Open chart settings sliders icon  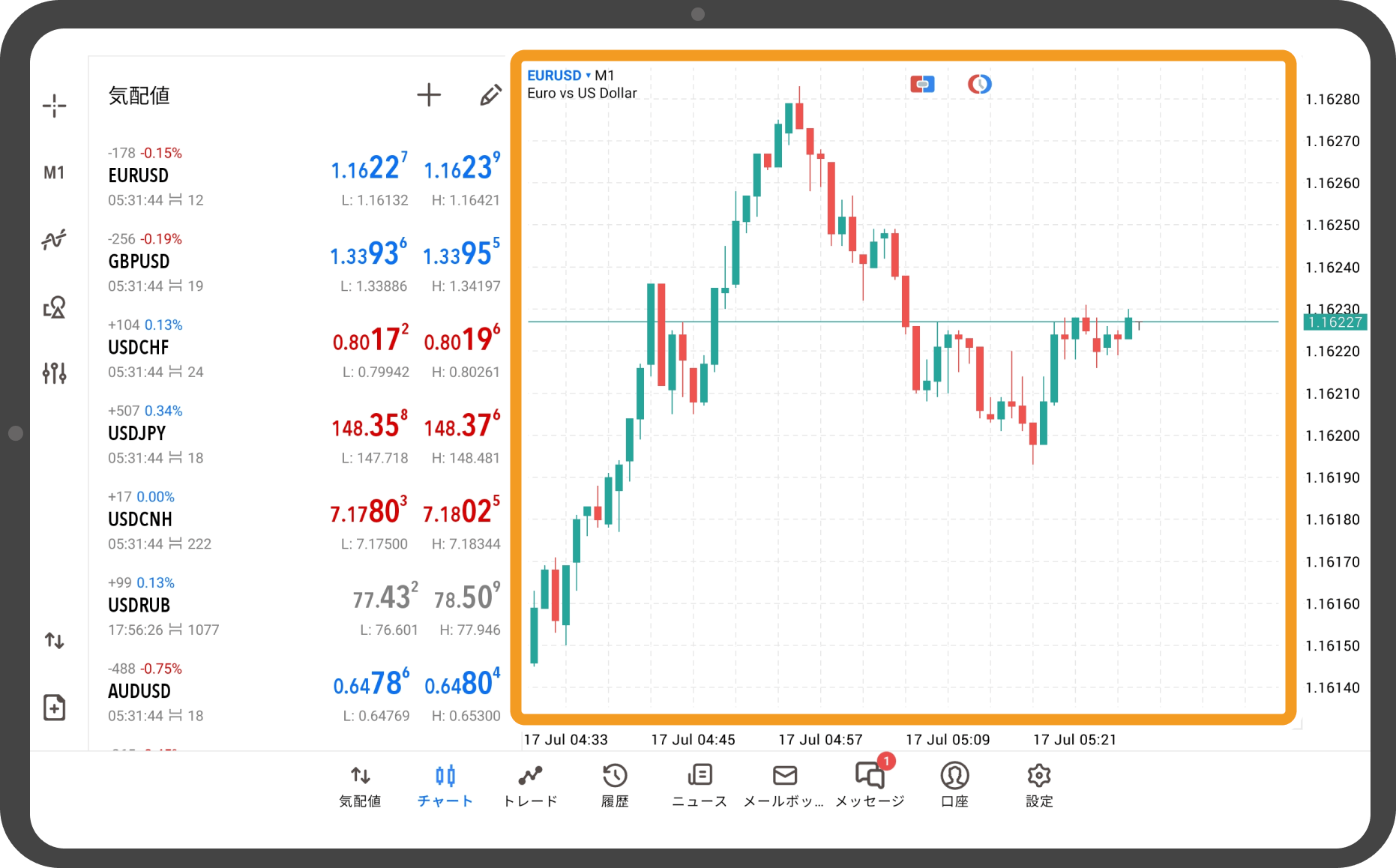pyautogui.click(x=54, y=373)
